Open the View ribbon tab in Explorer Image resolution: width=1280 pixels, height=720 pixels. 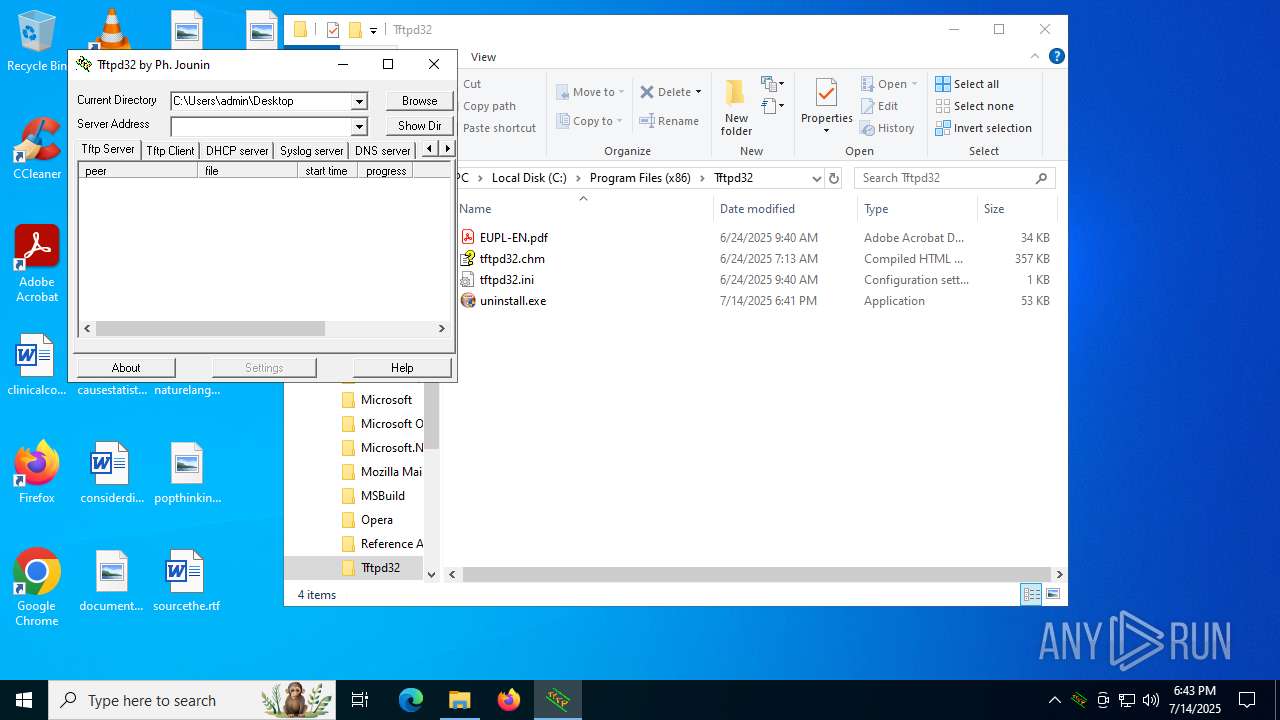483,57
